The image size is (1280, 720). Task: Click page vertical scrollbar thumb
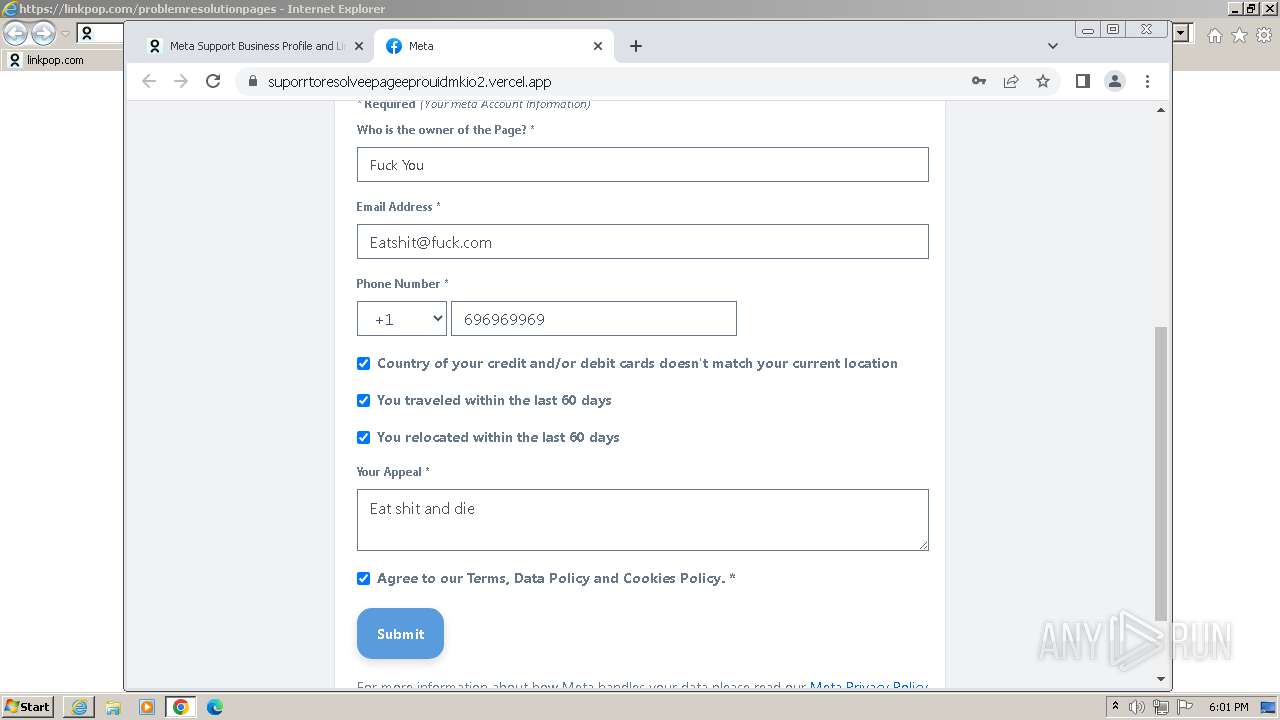tap(1161, 473)
